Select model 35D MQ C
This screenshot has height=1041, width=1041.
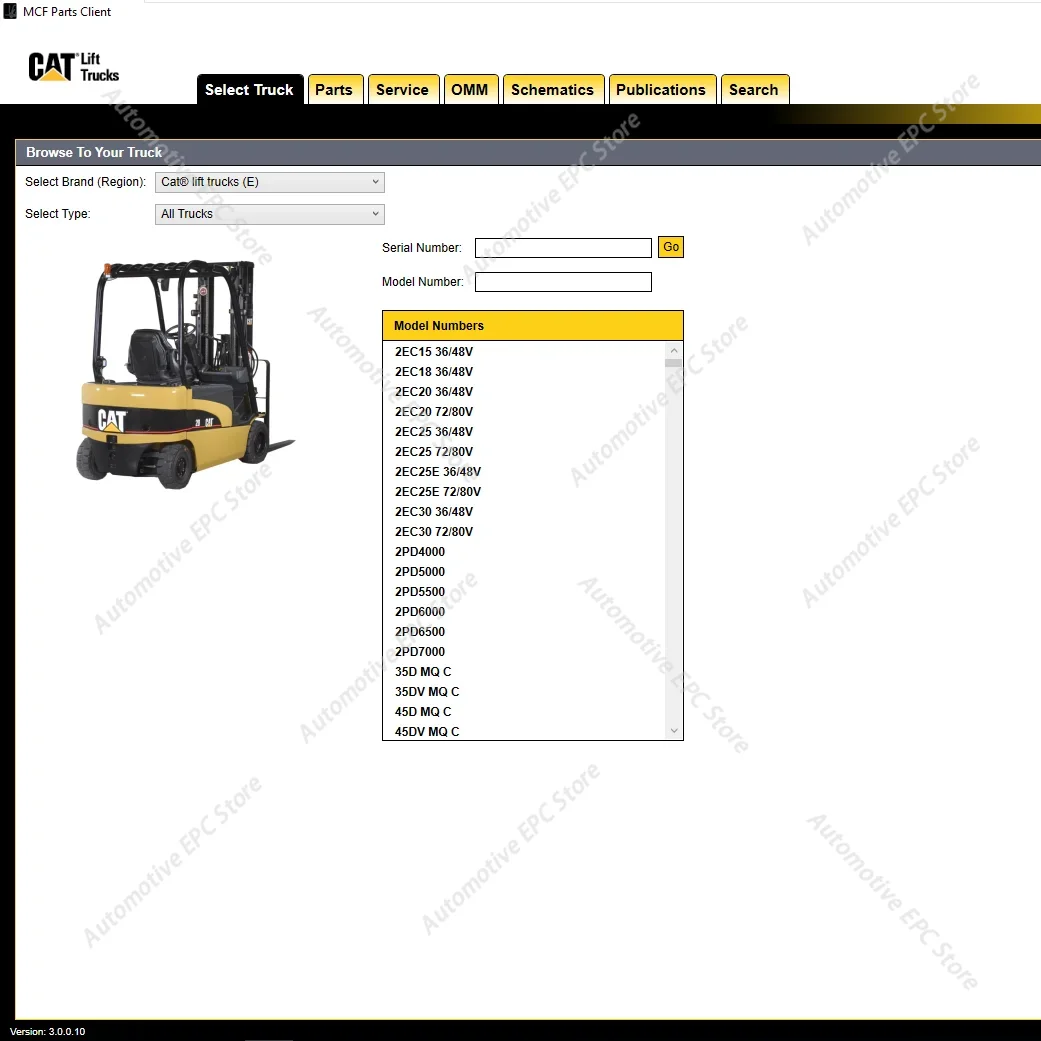(x=423, y=672)
